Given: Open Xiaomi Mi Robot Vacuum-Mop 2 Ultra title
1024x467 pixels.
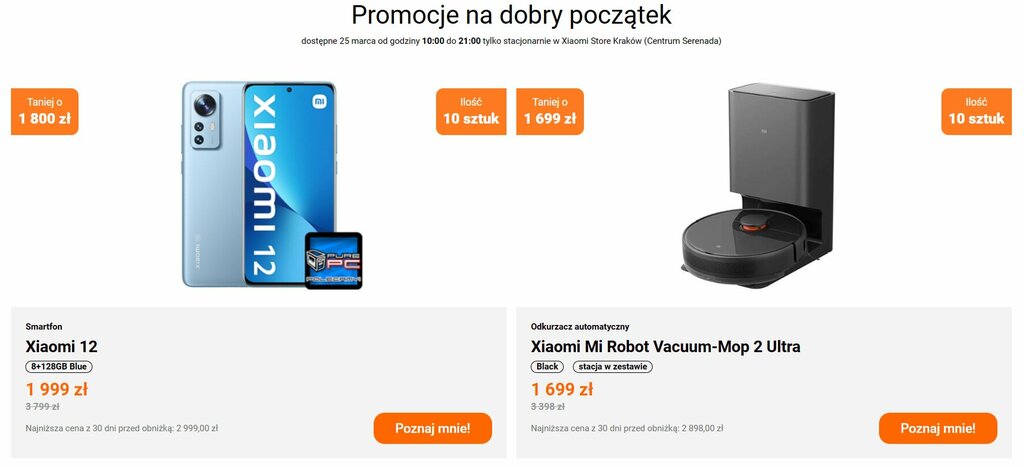Looking at the screenshot, I should (665, 346).
